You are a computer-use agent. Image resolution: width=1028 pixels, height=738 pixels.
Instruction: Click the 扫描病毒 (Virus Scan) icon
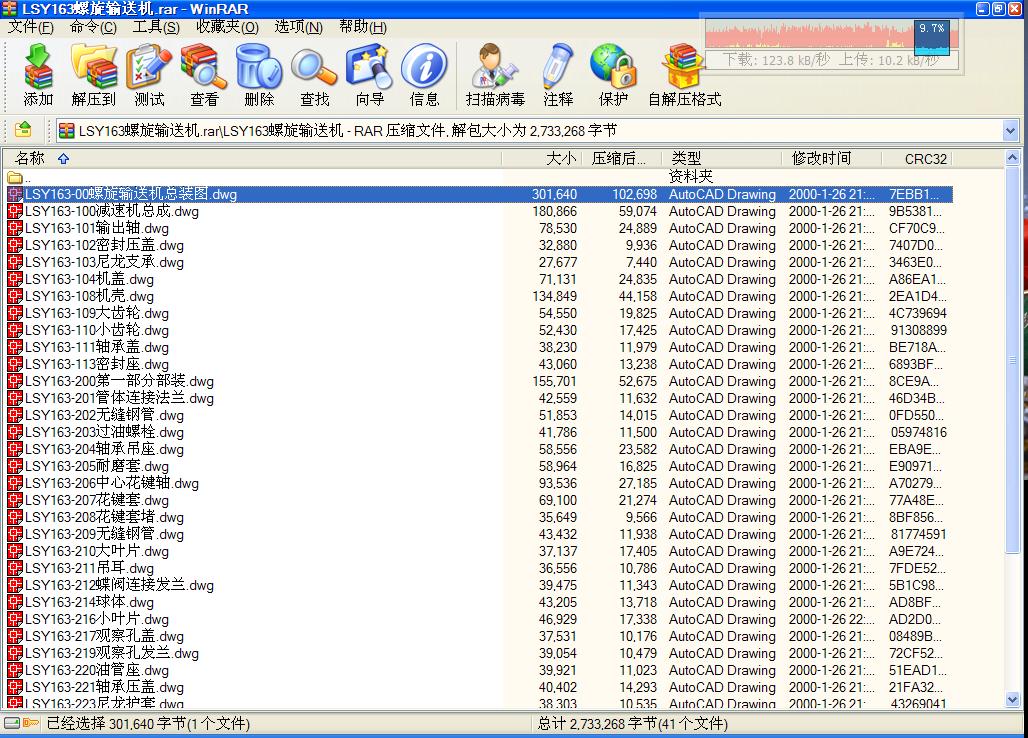tap(495, 67)
